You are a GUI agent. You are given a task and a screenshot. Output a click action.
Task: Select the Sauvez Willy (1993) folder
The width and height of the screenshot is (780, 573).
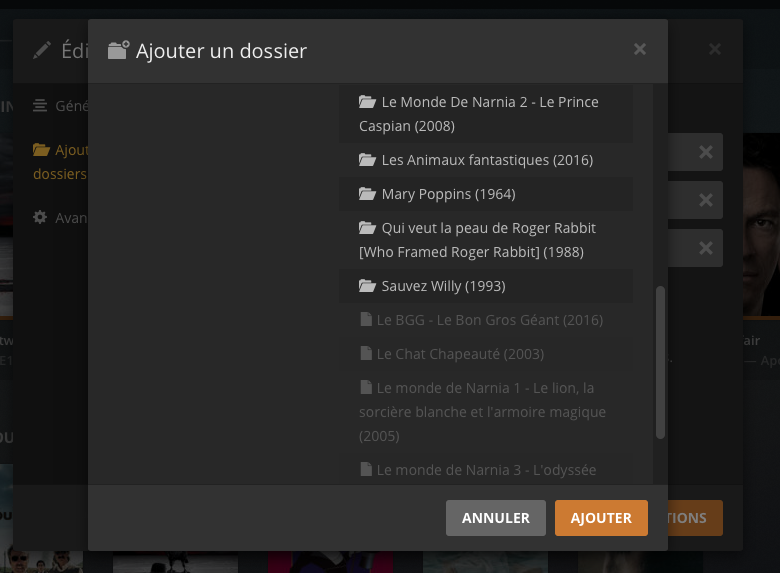pyautogui.click(x=486, y=286)
